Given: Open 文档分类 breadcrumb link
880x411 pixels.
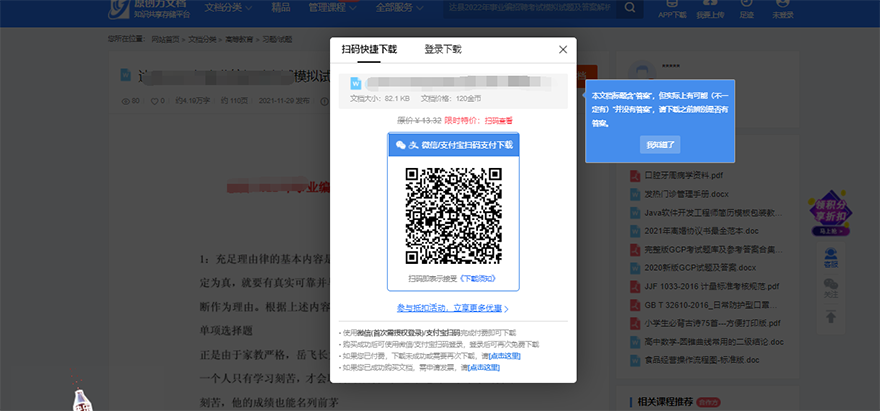Looking at the screenshot, I should (x=202, y=40).
